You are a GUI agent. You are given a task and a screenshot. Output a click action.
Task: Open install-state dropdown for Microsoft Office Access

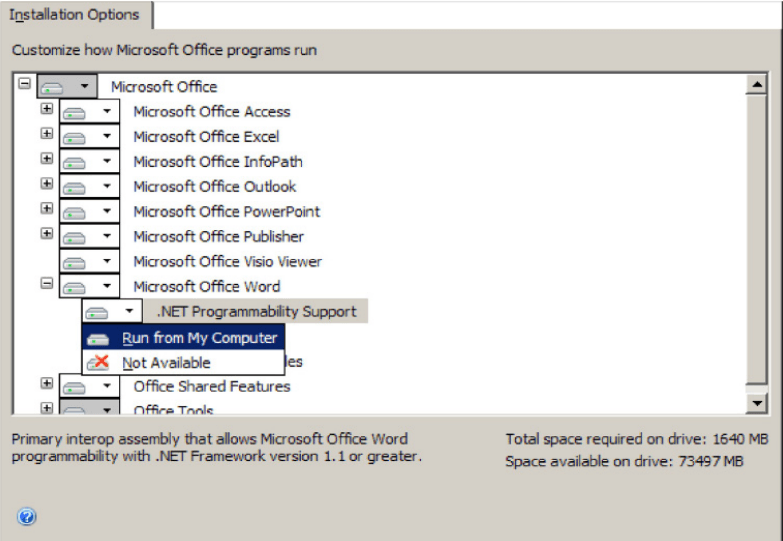click(x=89, y=111)
